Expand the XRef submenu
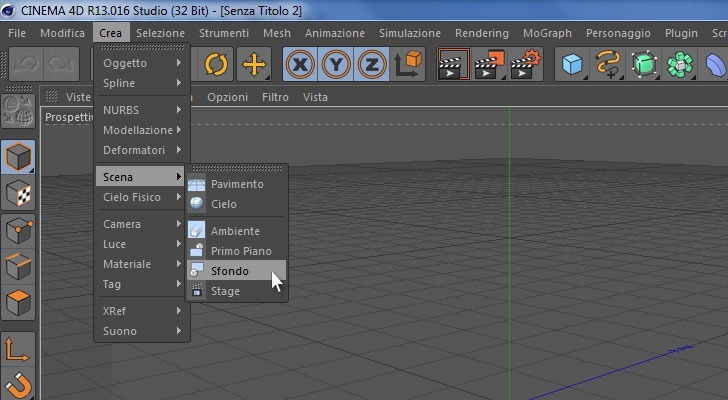This screenshot has width=728, height=400. click(x=142, y=311)
